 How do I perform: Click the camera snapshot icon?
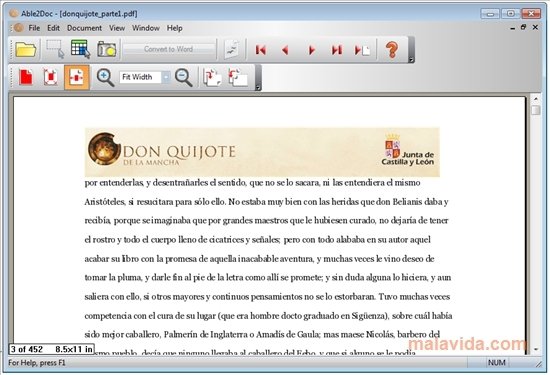[x=106, y=49]
